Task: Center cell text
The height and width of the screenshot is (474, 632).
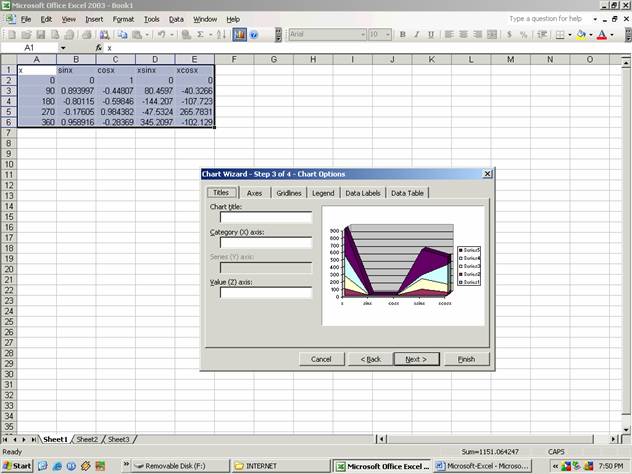Action: [x=463, y=35]
